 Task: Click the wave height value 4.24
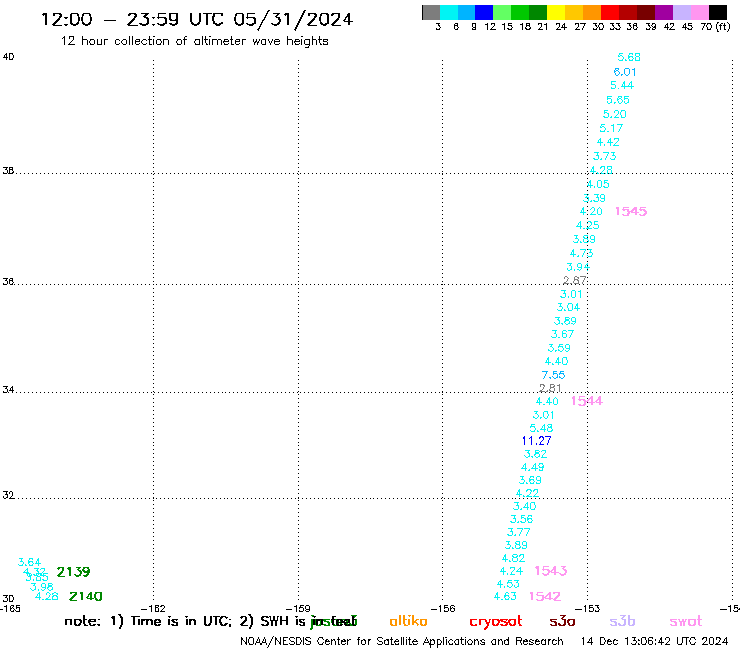511,571
